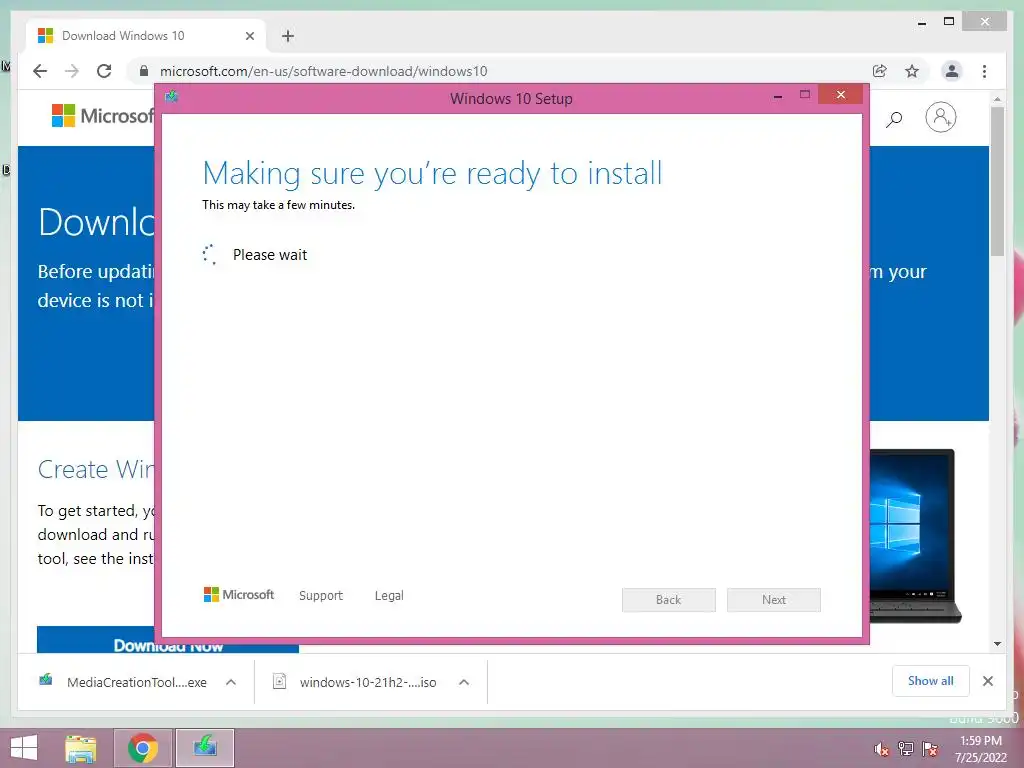Minimize the Windows 10 Setup window
The image size is (1024, 768).
pyautogui.click(x=778, y=96)
